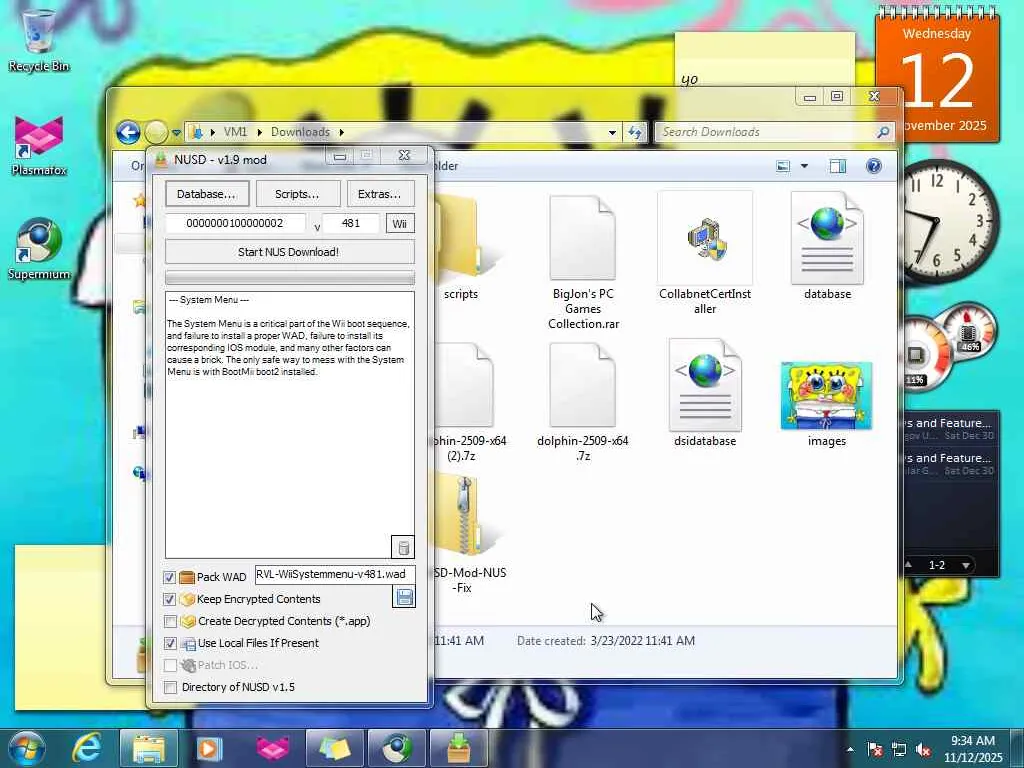This screenshot has width=1024, height=768.
Task: Show hidden tray icons arrow
Action: click(850, 750)
